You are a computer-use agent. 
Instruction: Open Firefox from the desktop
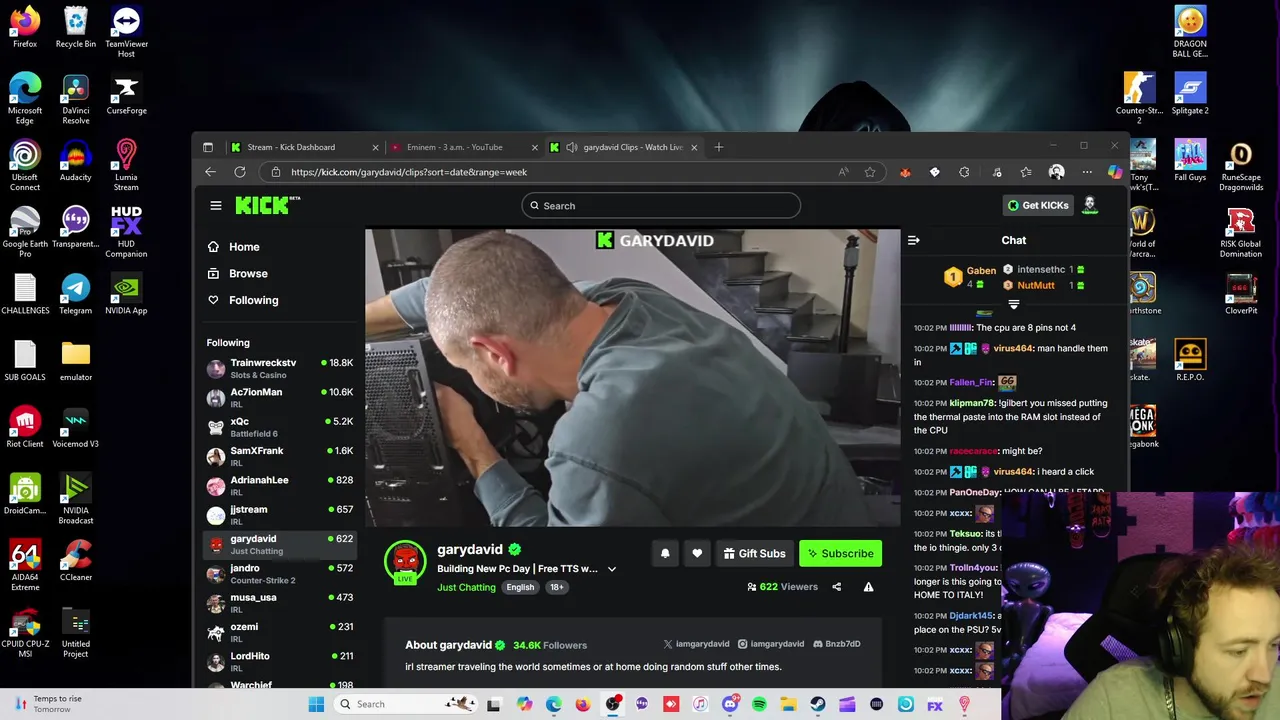click(x=25, y=27)
